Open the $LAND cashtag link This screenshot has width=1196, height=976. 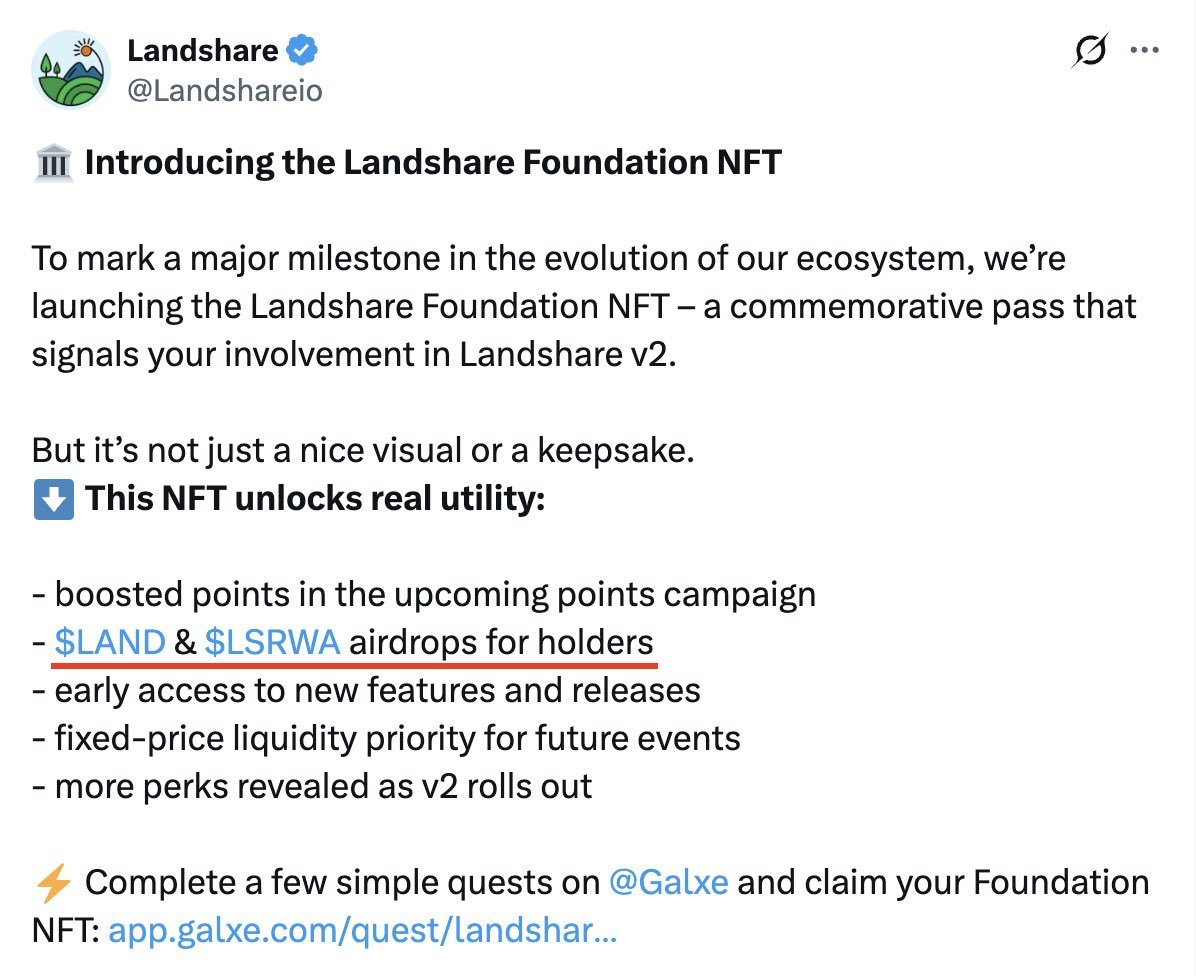pos(110,642)
